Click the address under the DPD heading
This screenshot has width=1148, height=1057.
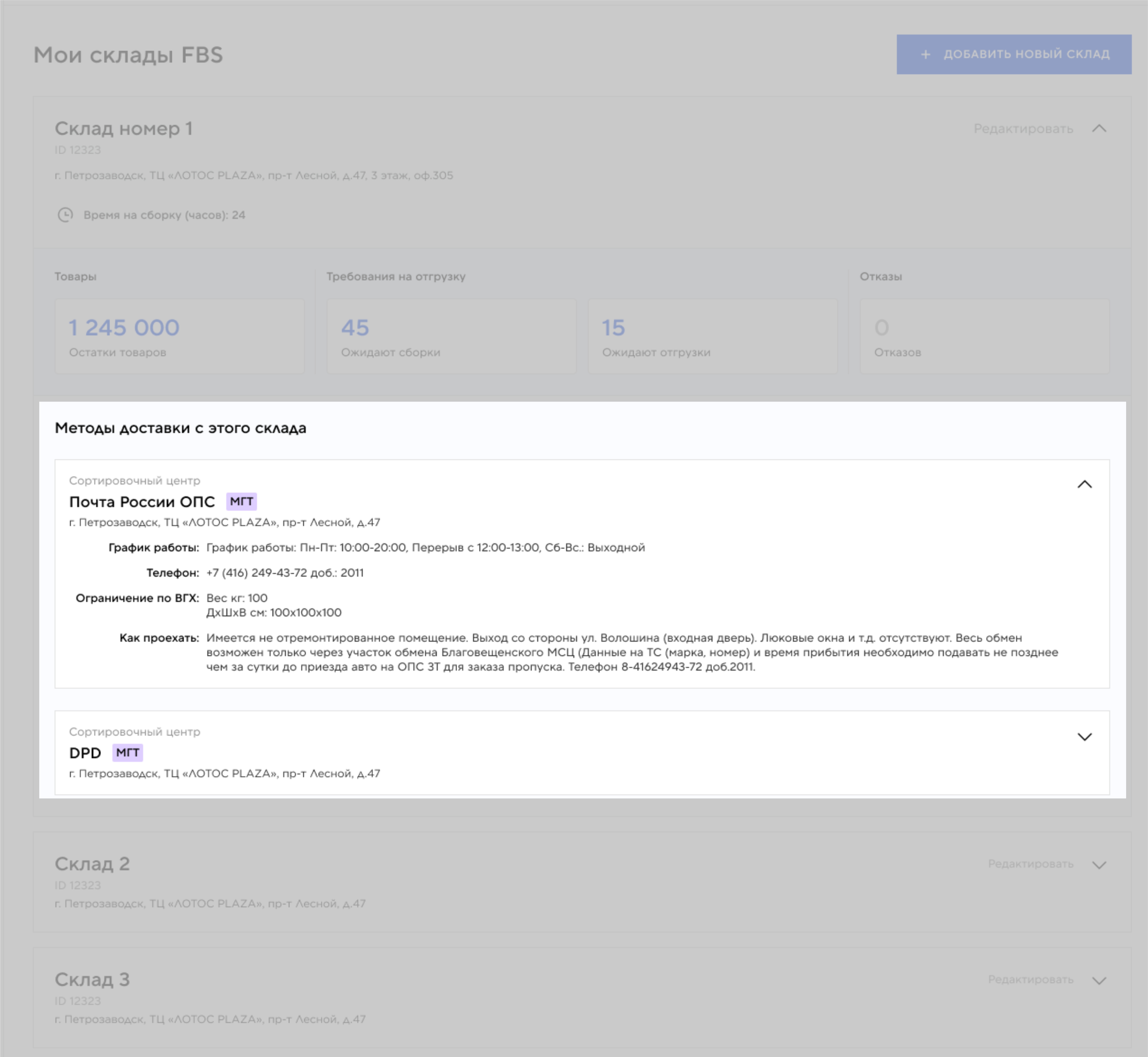(x=225, y=773)
